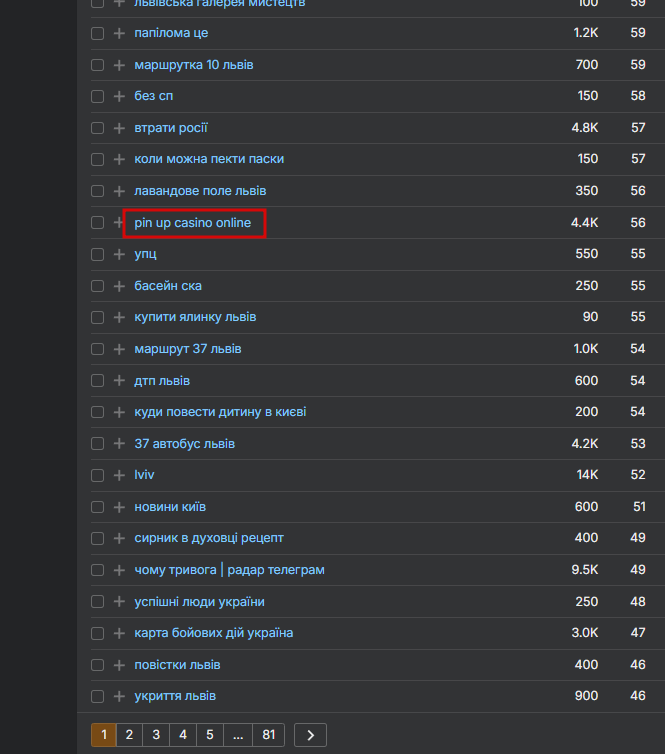Click plus icon next to lviv
The height and width of the screenshot is (754, 665).
point(119,475)
